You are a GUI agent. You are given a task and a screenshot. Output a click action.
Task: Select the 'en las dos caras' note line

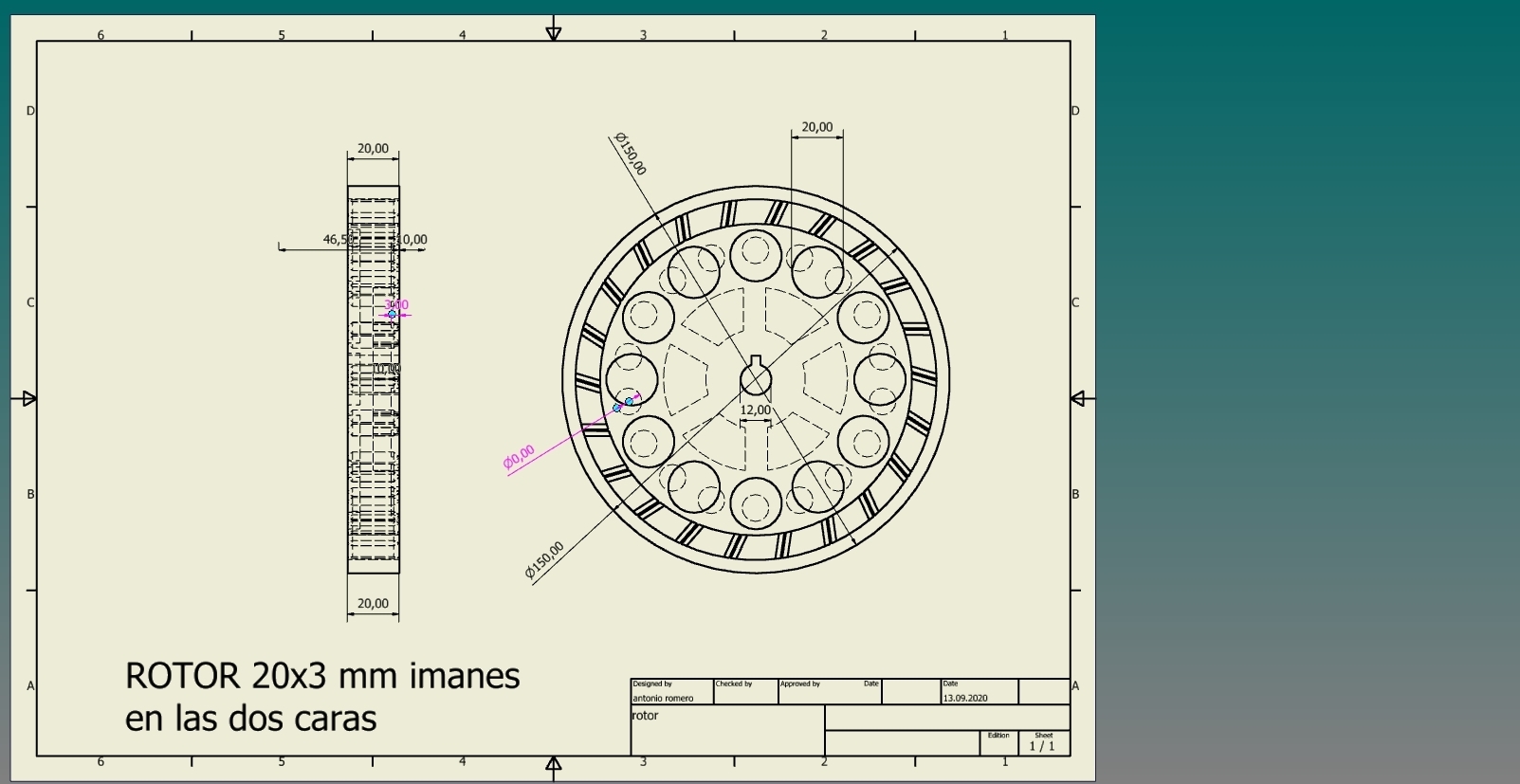(250, 718)
